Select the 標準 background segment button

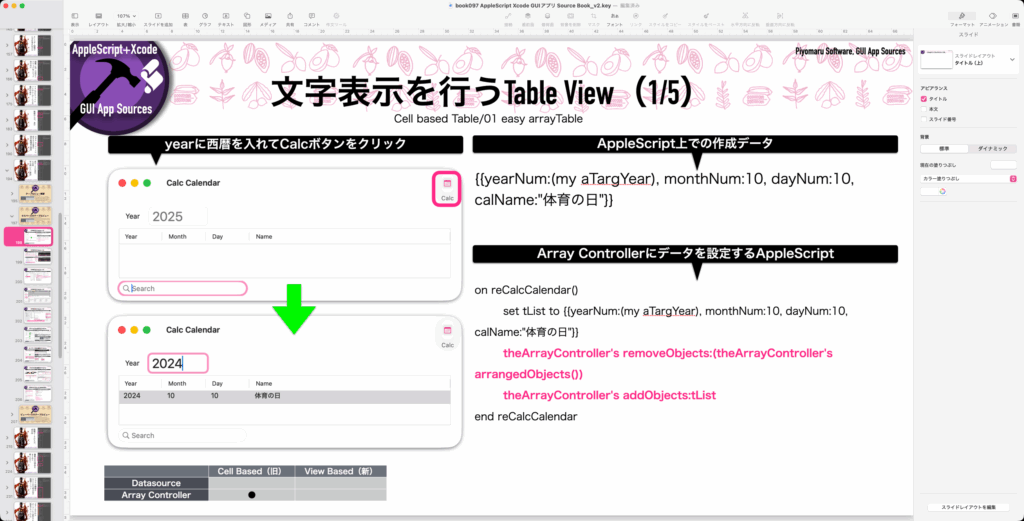coord(944,148)
